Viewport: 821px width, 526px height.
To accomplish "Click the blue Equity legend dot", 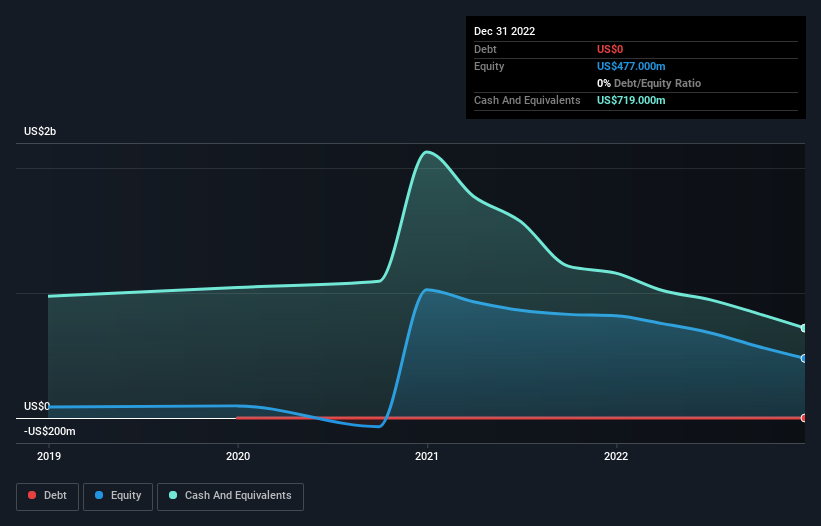I will click(x=99, y=495).
